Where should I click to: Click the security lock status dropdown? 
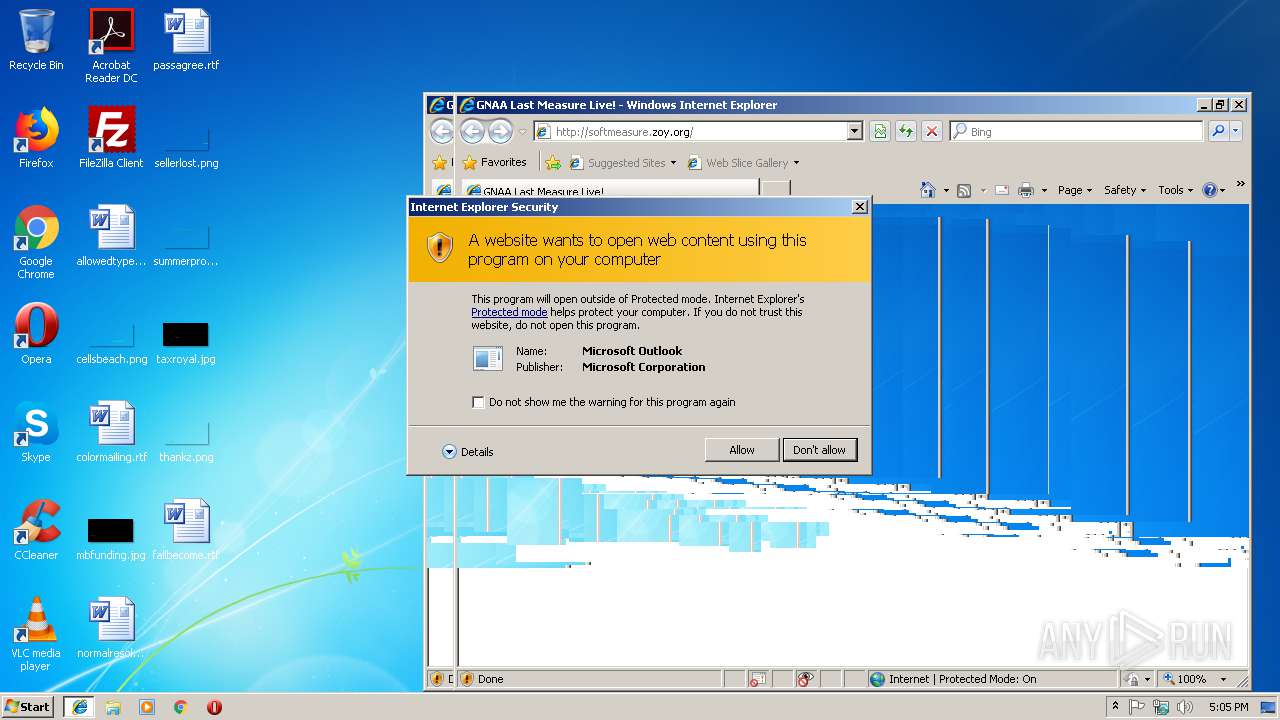[x=1138, y=679]
